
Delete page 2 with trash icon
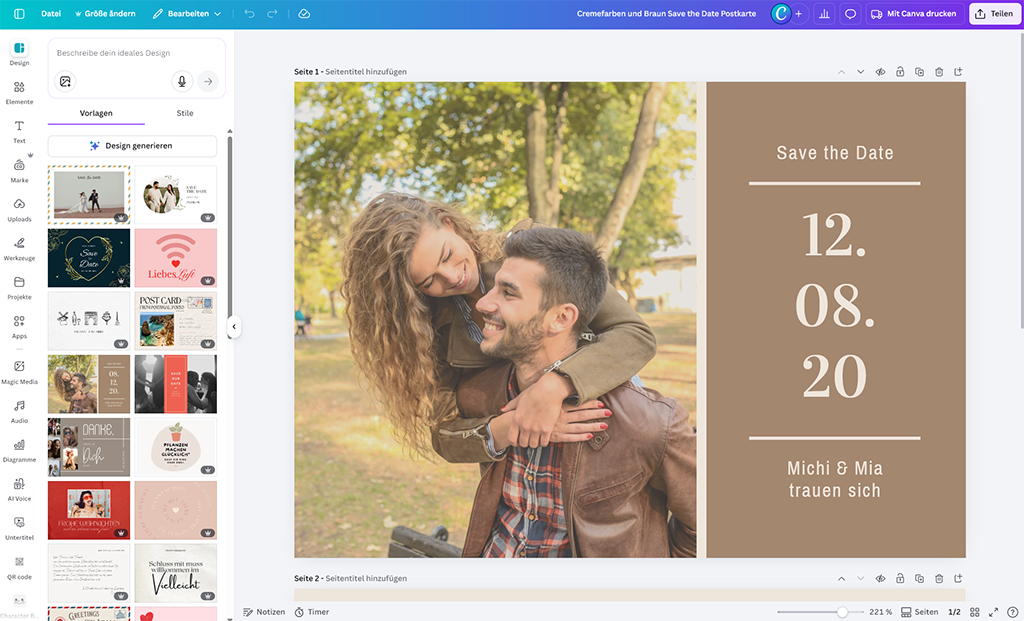[939, 579]
